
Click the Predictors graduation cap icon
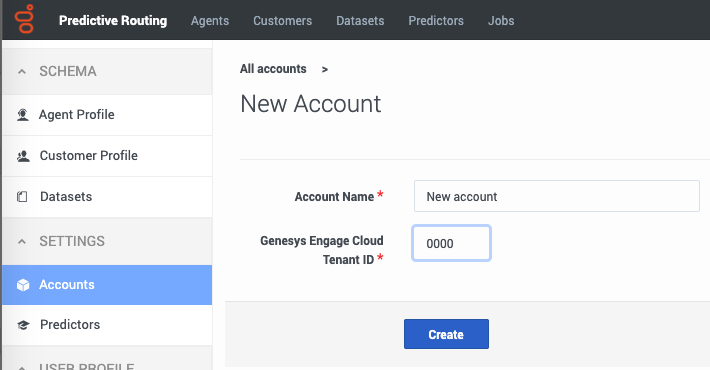point(23,325)
